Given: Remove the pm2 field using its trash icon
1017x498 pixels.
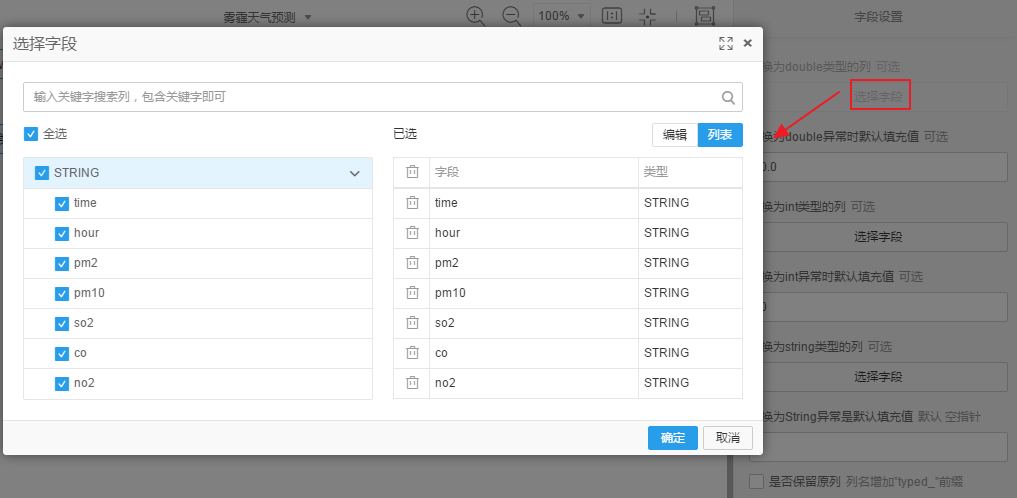Looking at the screenshot, I should click(412, 263).
